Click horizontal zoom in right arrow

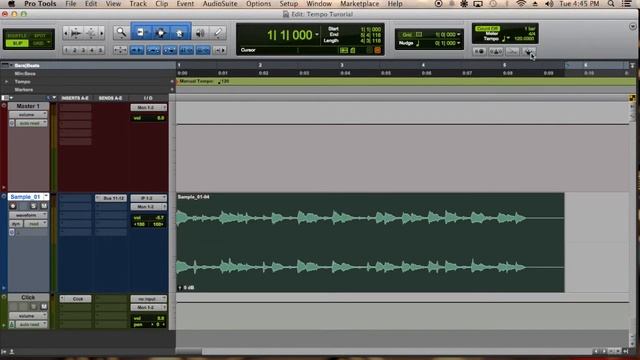click(x=102, y=33)
